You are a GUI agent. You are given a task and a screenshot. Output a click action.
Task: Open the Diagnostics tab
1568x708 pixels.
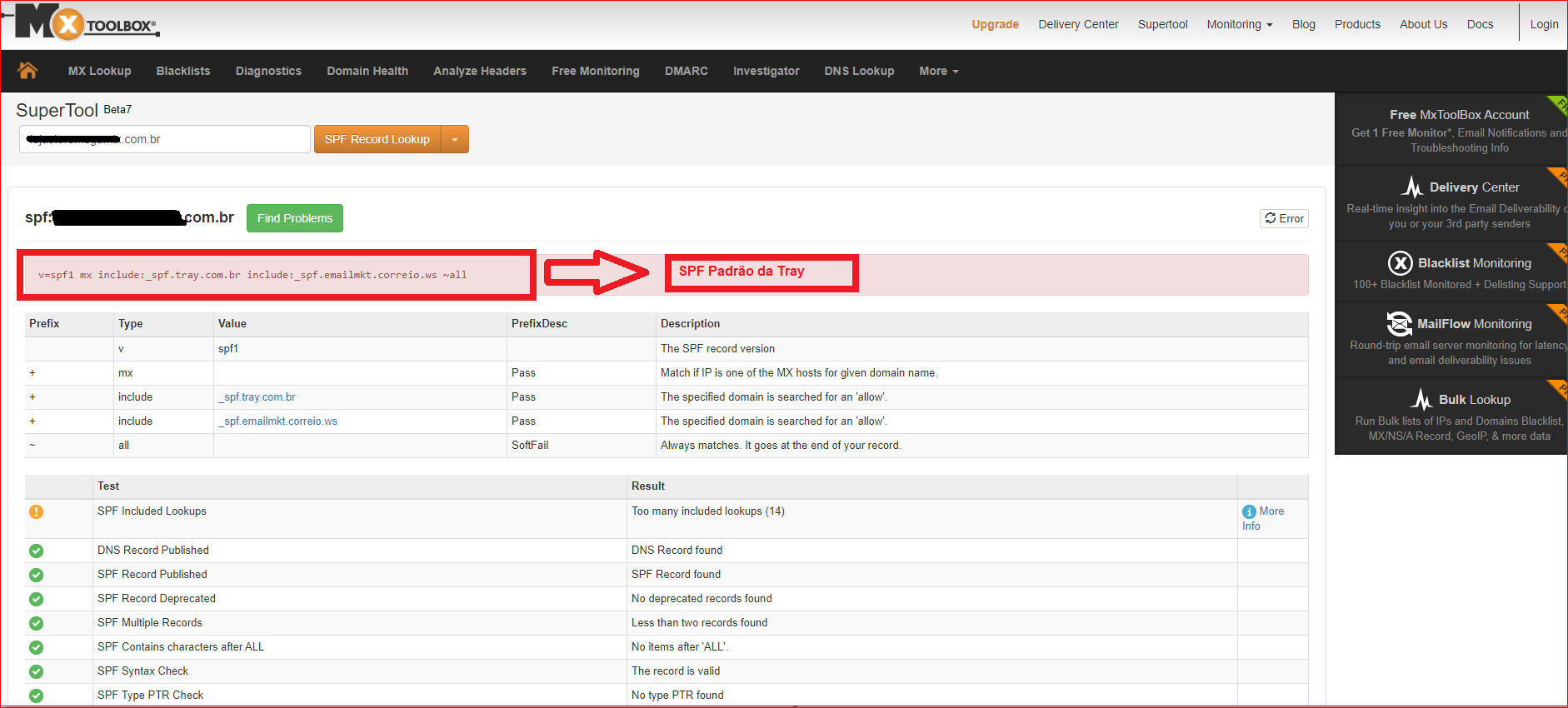[268, 71]
